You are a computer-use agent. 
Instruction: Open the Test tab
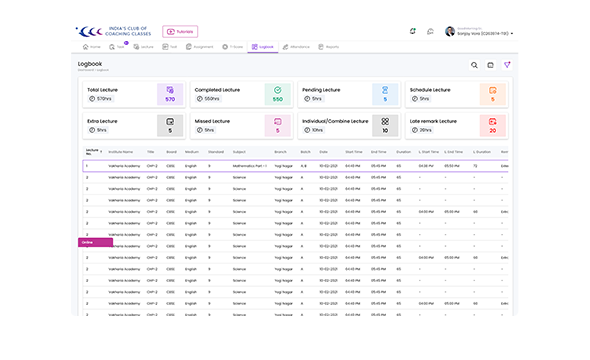pyautogui.click(x=170, y=47)
